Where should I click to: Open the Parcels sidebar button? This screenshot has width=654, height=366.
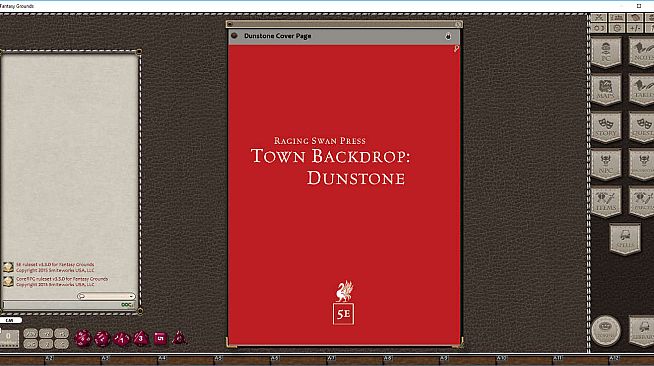642,202
